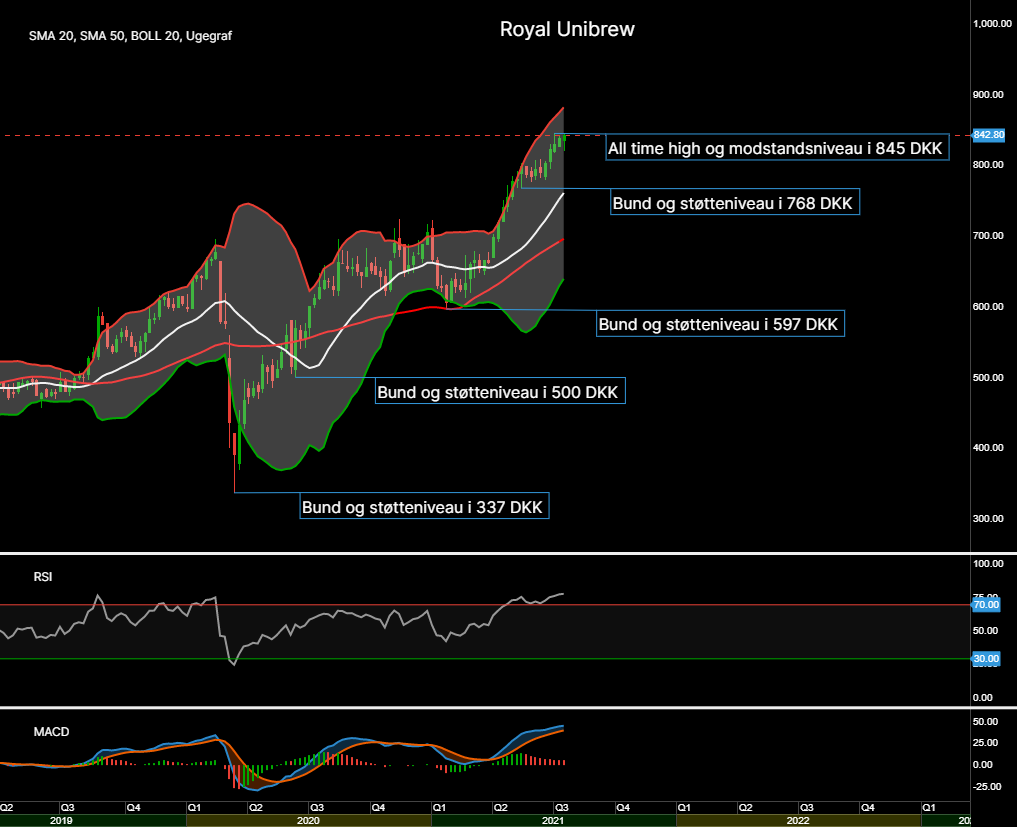Click the 500.00 price axis label

pyautogui.click(x=988, y=377)
